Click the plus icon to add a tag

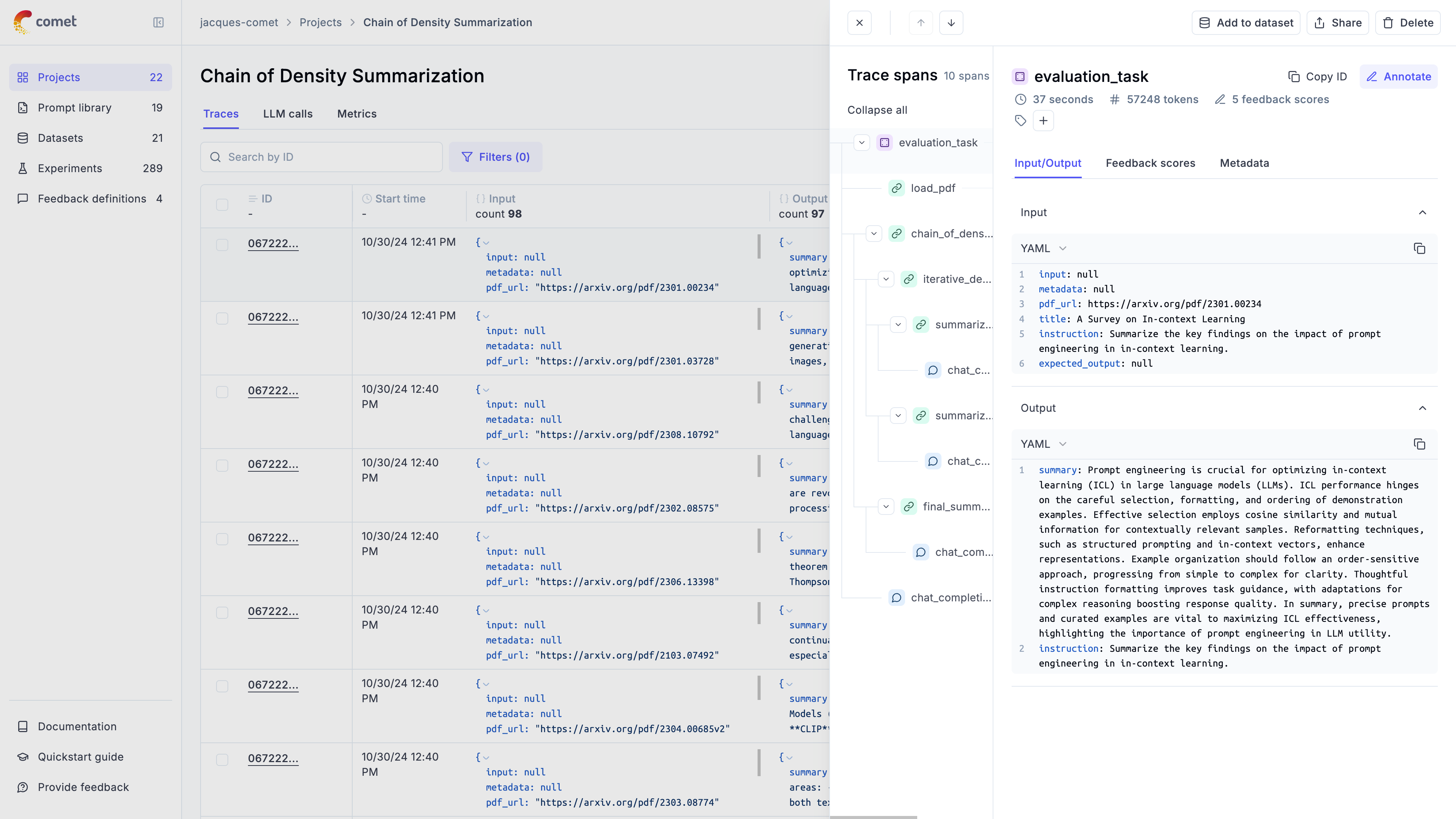[x=1043, y=121]
